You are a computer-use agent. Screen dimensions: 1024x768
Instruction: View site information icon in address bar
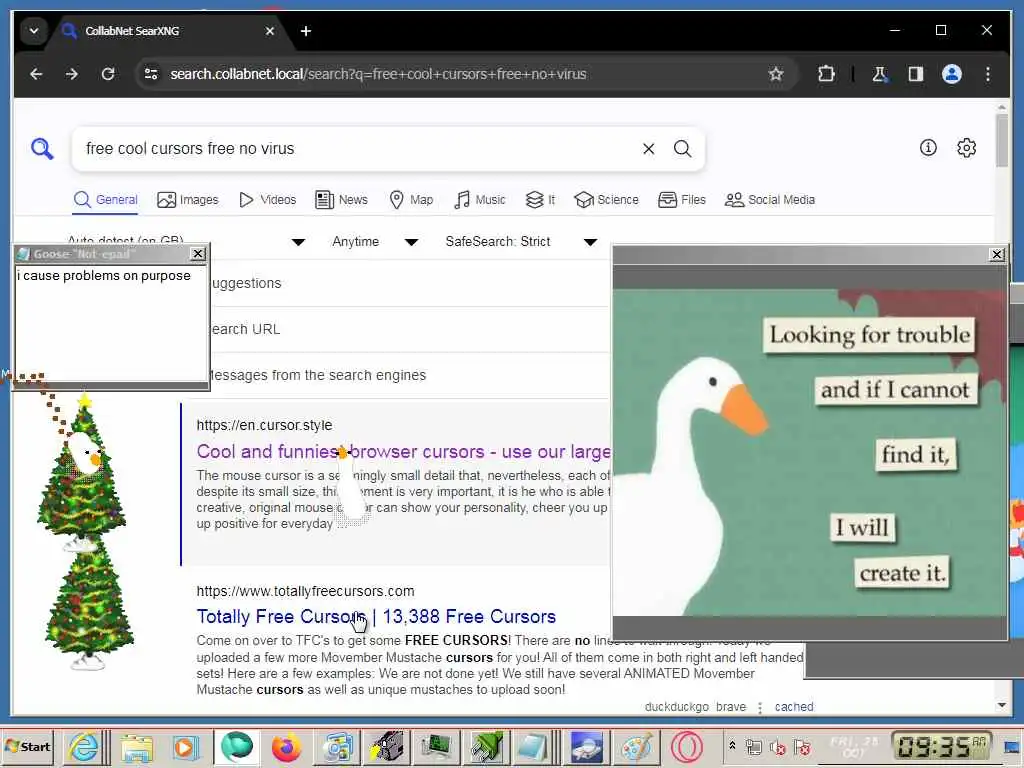(x=151, y=74)
